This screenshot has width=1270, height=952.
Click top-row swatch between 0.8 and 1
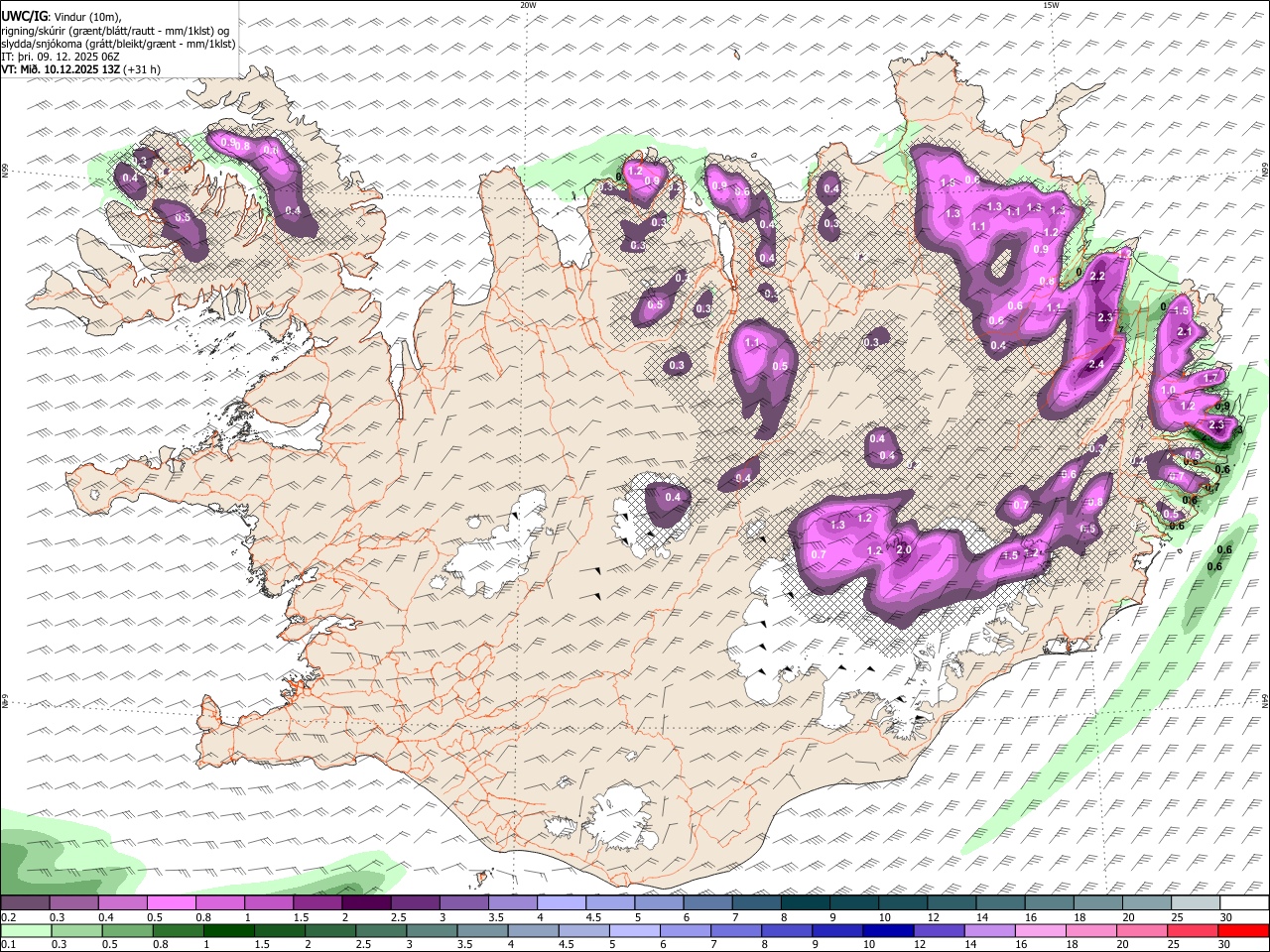coord(220,903)
